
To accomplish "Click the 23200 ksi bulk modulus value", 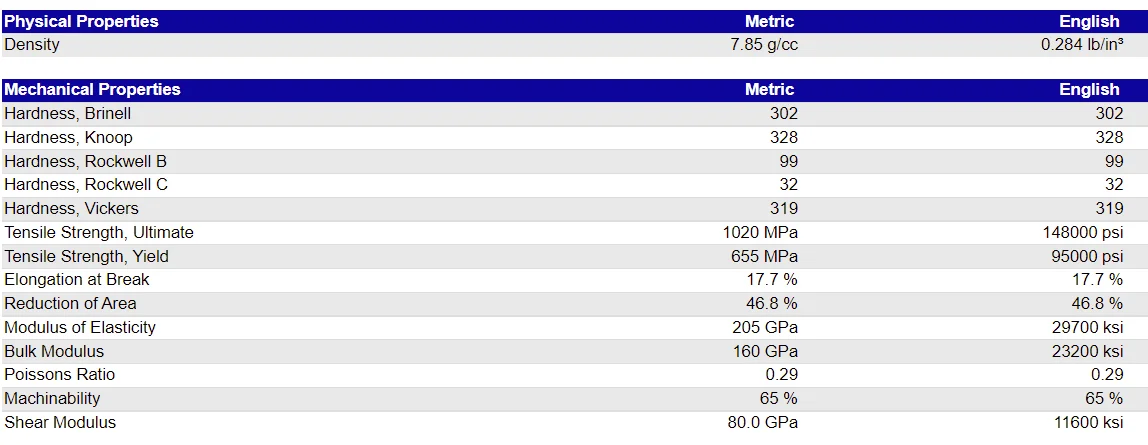I will click(1086, 351).
